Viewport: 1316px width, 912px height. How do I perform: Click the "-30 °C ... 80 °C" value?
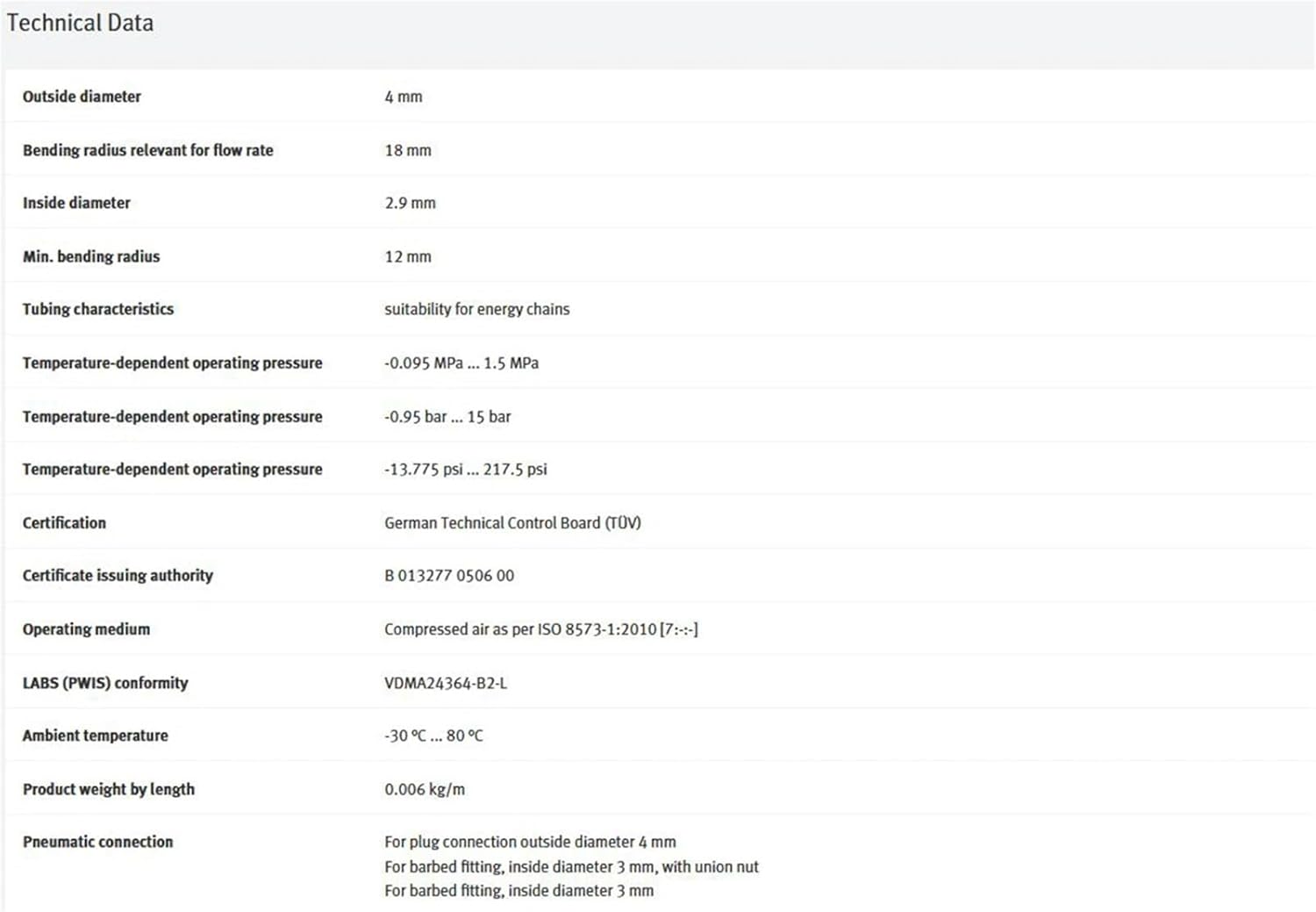click(x=433, y=735)
